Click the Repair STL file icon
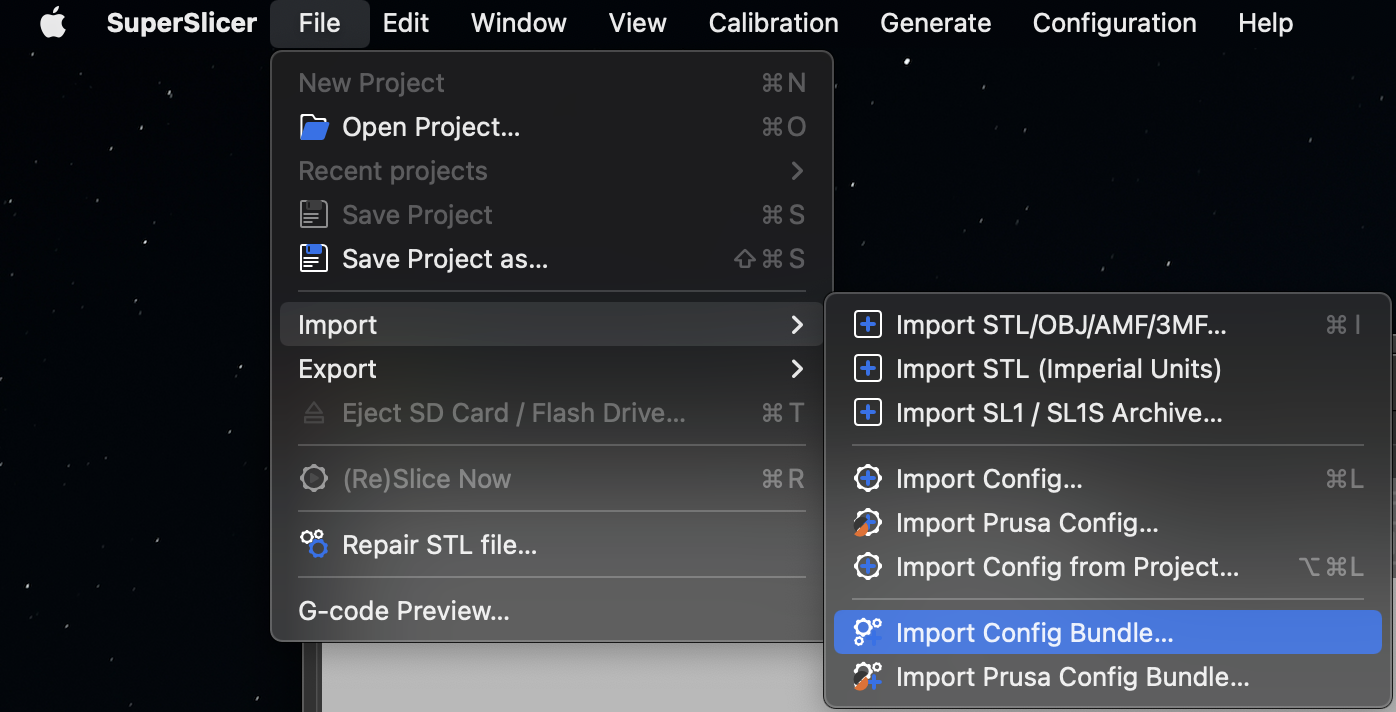Viewport: 1396px width, 712px height. click(x=313, y=544)
